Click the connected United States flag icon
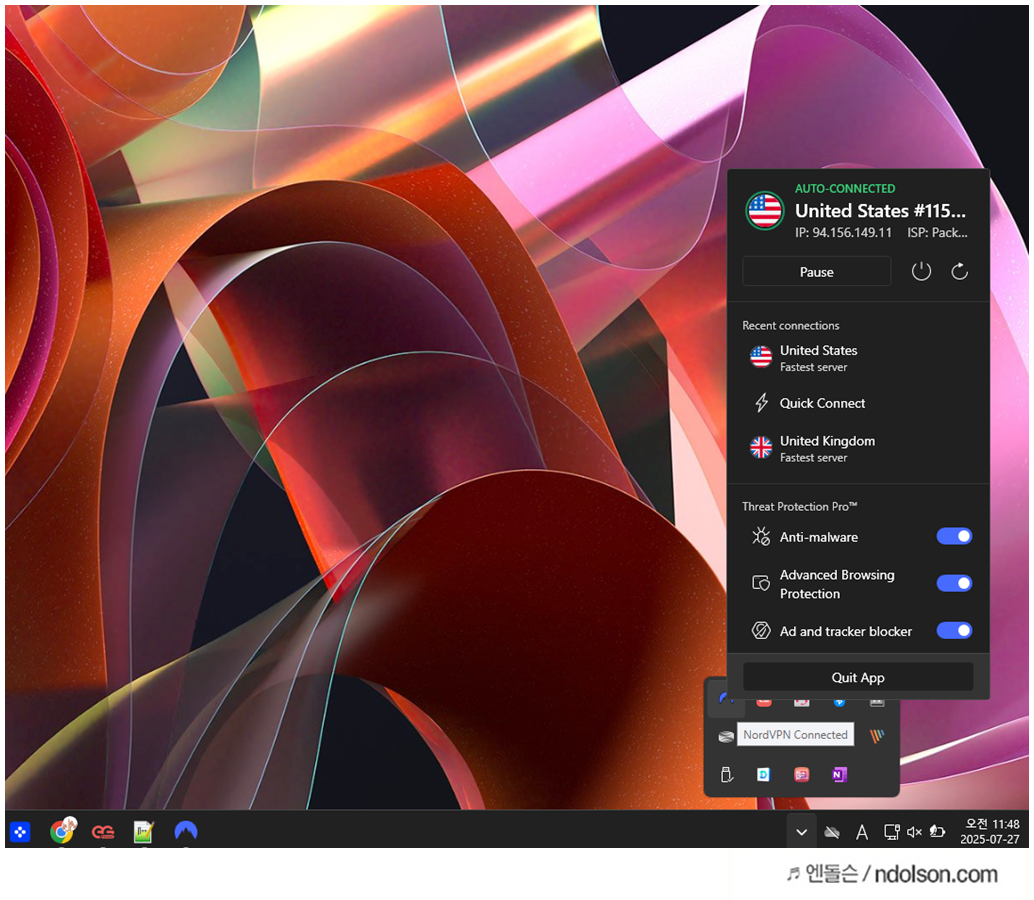1034x900 pixels. click(764, 210)
